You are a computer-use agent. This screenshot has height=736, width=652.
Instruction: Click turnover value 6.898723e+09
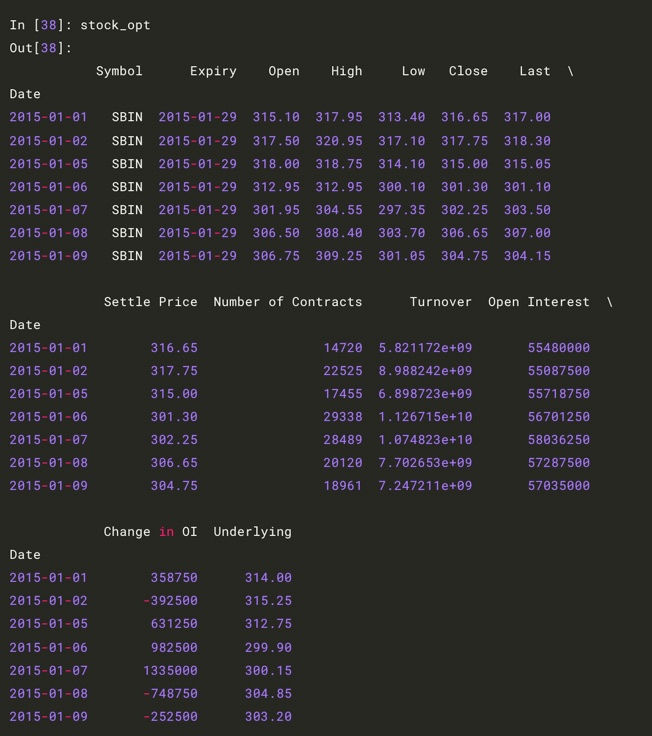tap(425, 394)
